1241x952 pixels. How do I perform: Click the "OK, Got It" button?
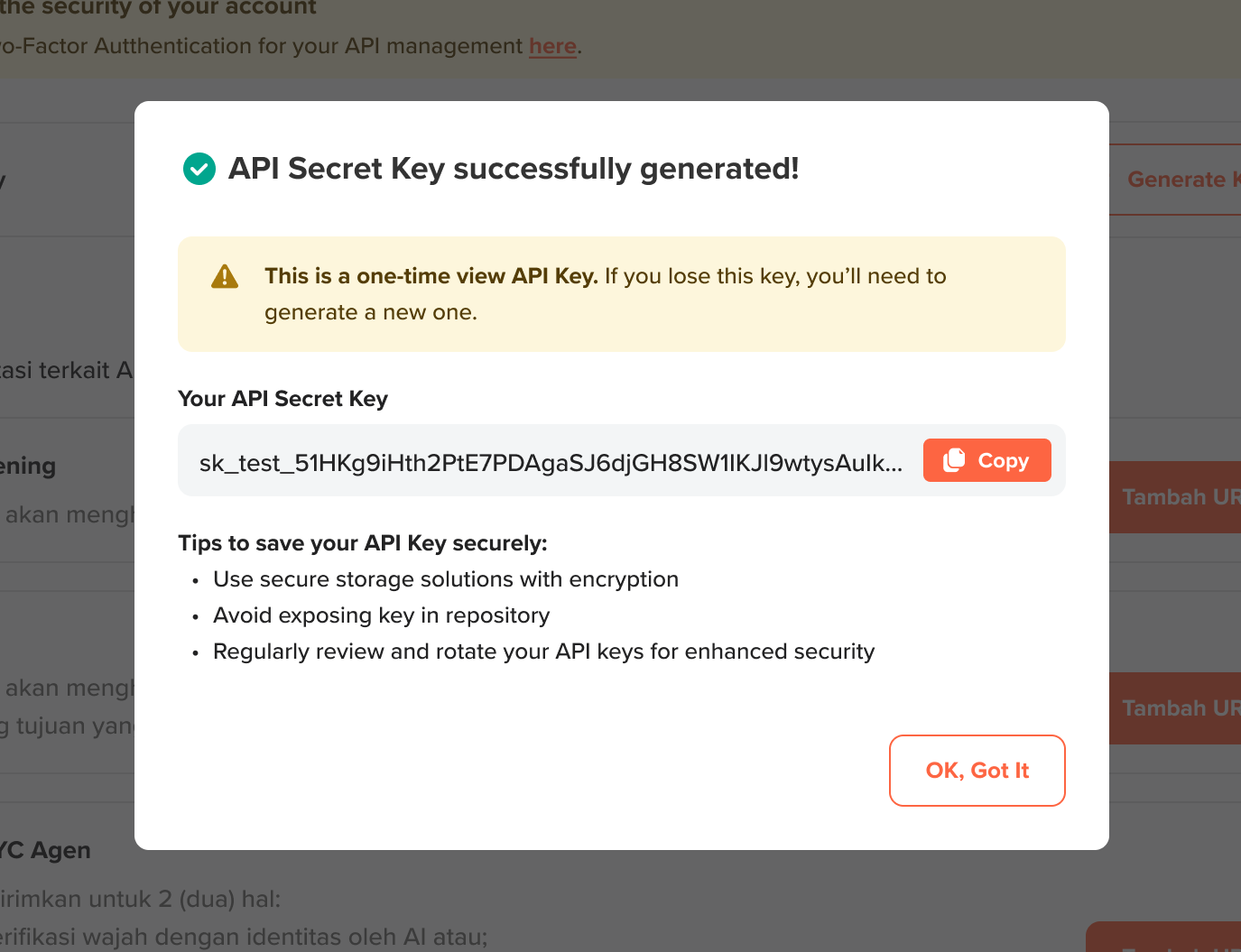[977, 770]
